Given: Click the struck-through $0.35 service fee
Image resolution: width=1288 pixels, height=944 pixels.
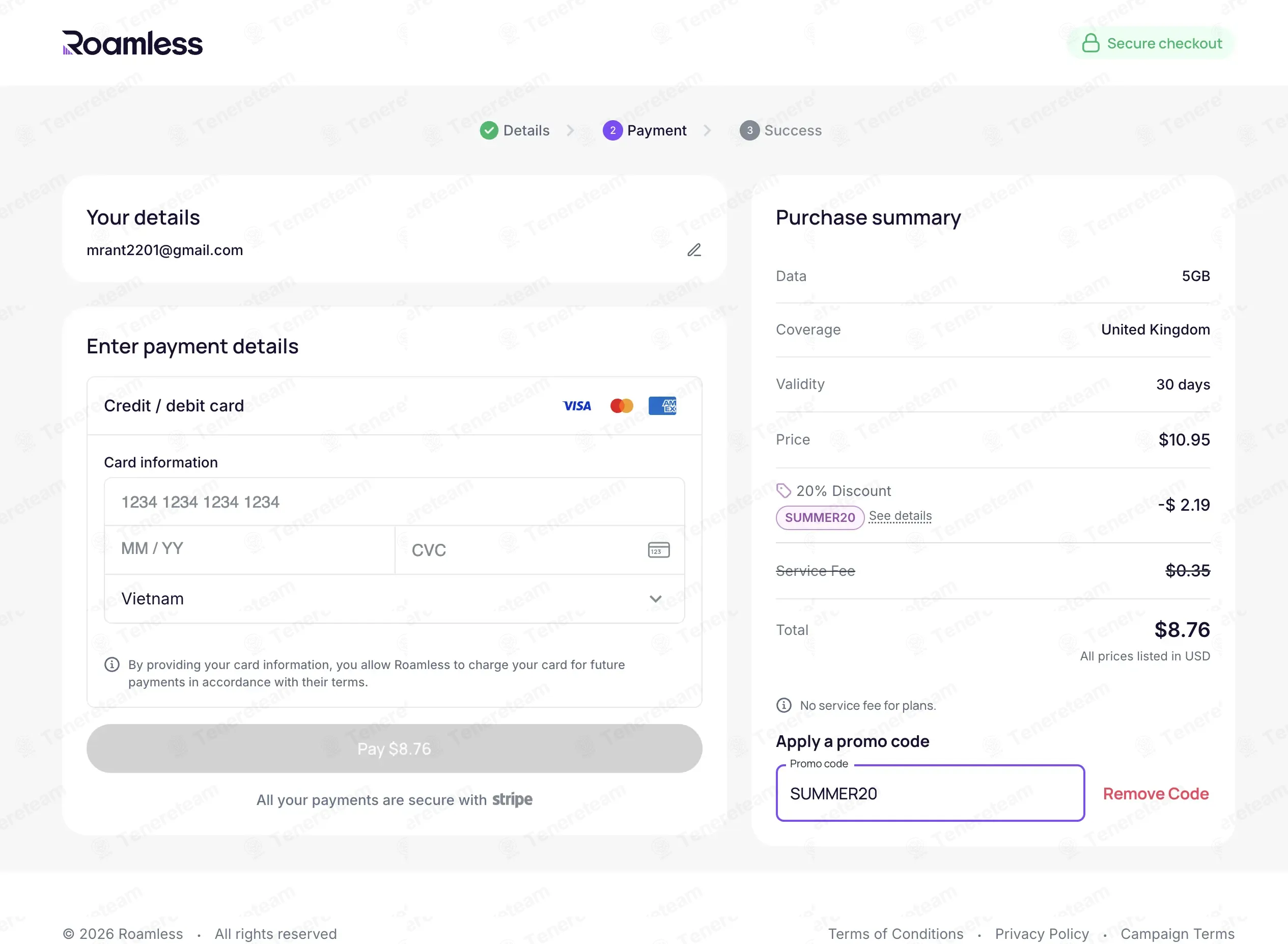Looking at the screenshot, I should tap(1188, 570).
